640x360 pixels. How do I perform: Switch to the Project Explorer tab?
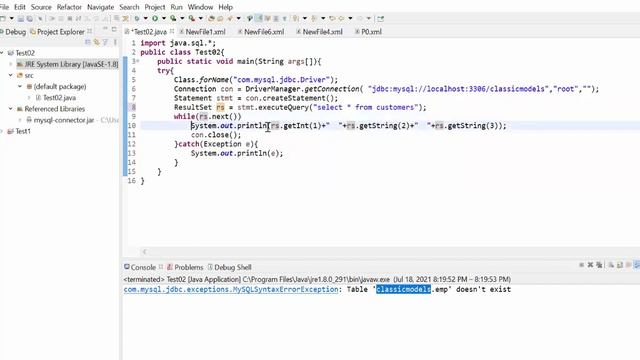click(57, 31)
